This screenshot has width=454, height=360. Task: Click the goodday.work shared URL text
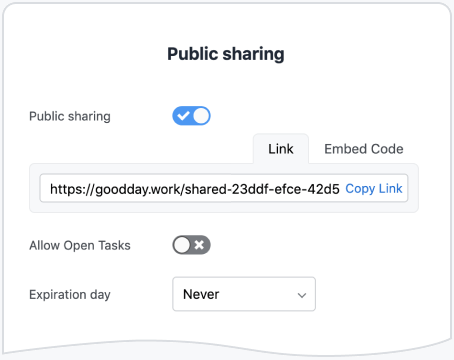pos(195,189)
